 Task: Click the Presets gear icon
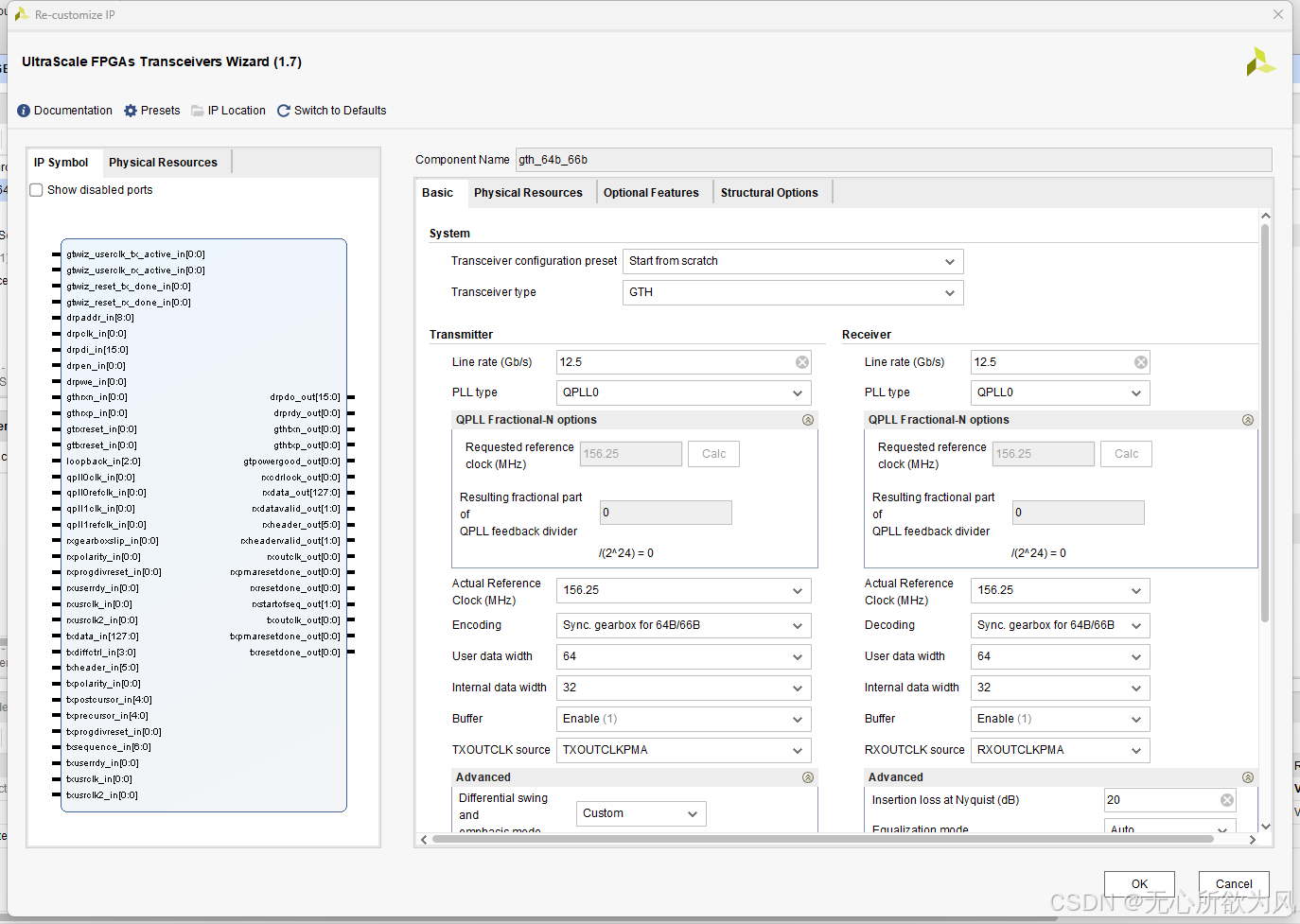coord(131,111)
